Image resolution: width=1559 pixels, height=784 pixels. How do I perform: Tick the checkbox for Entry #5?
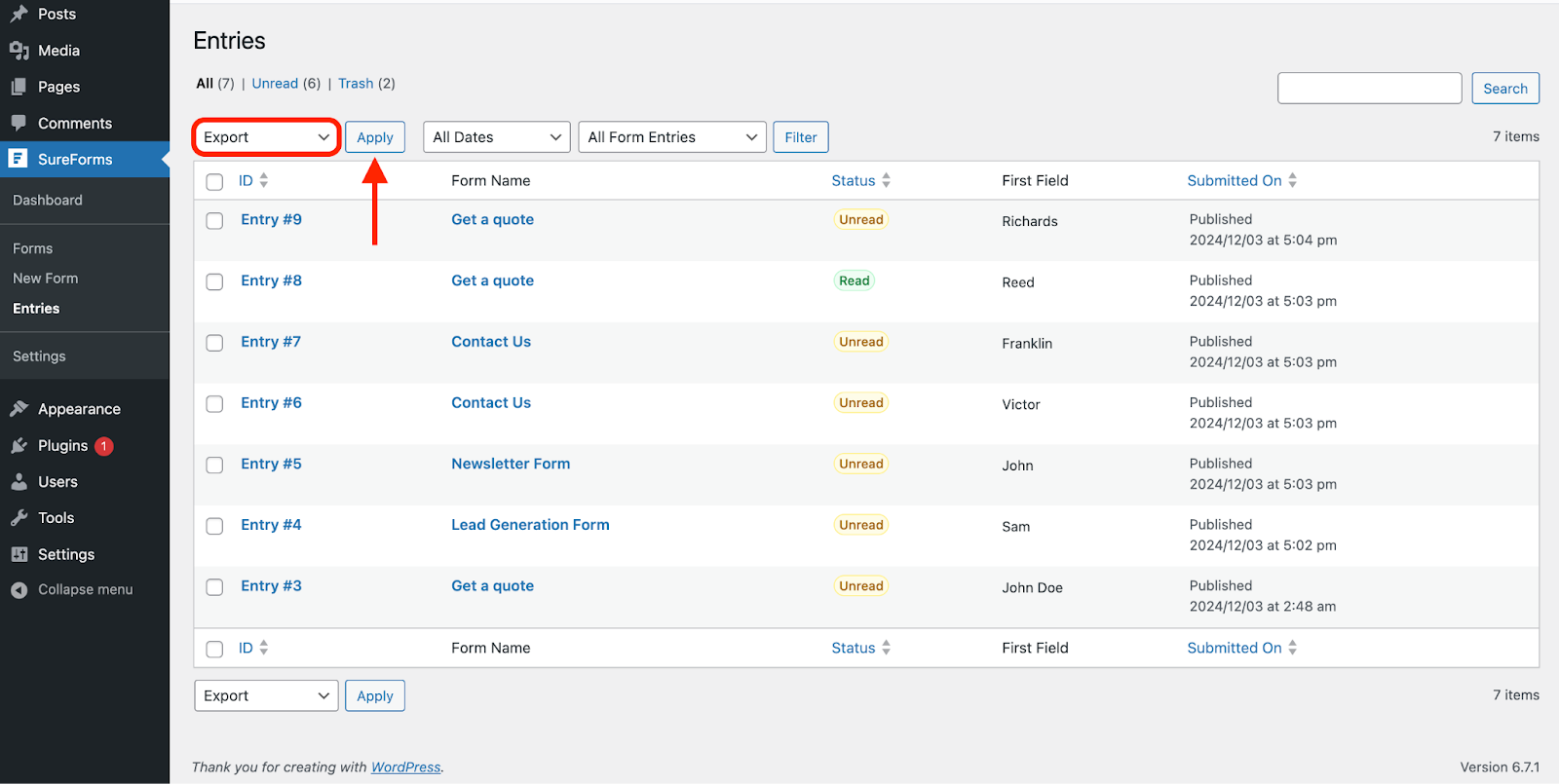(215, 466)
